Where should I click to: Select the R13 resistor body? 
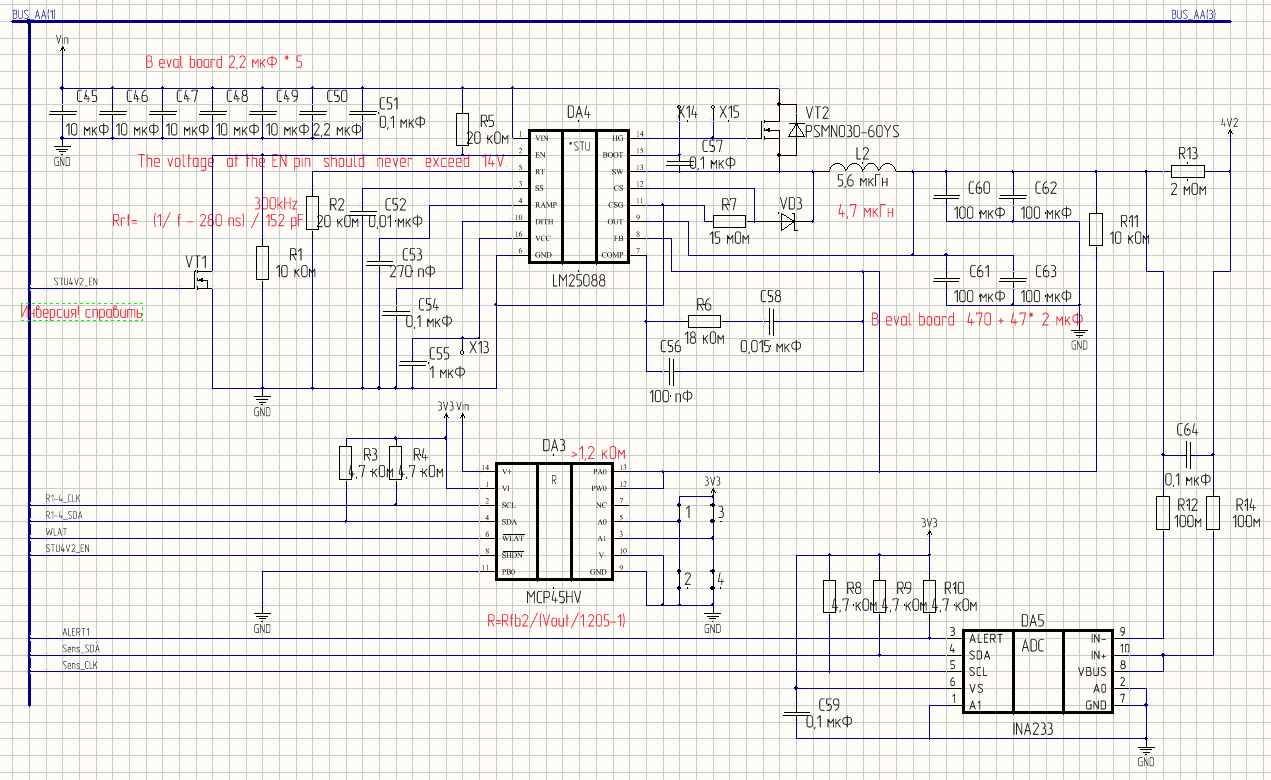coord(1187,170)
